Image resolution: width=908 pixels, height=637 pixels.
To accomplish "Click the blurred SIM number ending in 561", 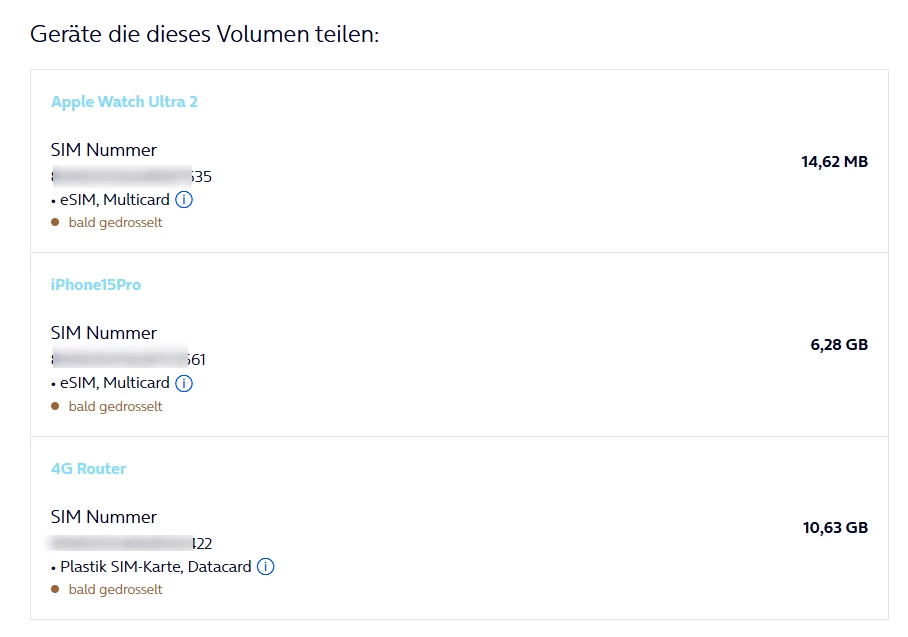I will click(128, 360).
